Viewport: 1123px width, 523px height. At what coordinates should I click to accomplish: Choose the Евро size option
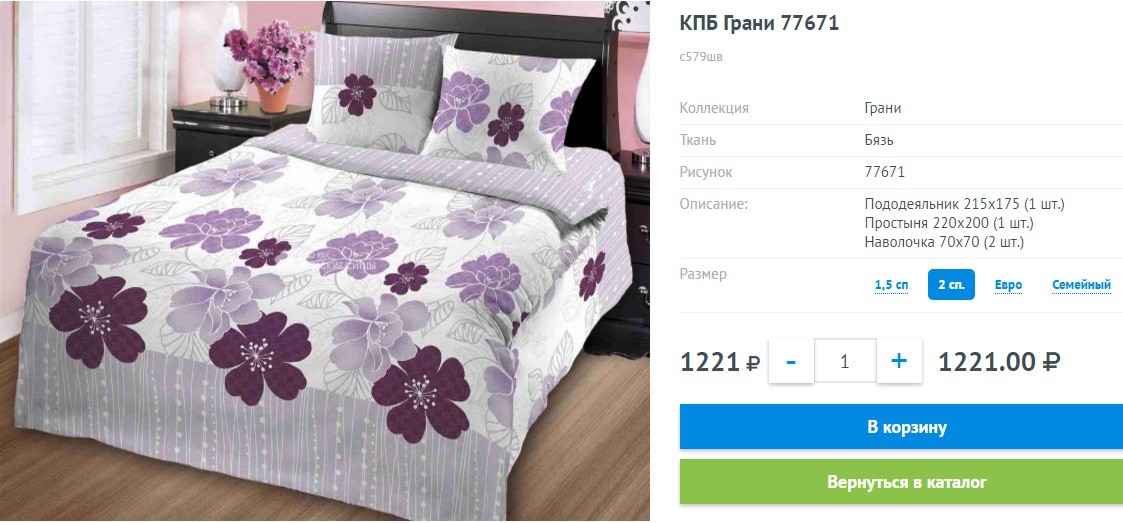point(1008,285)
